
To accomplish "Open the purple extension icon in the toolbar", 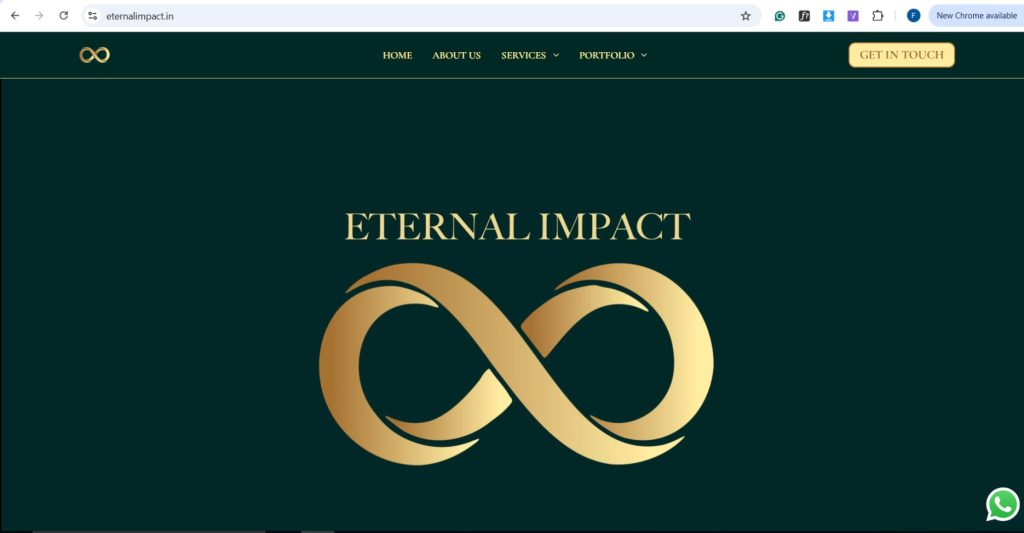I will (x=853, y=16).
